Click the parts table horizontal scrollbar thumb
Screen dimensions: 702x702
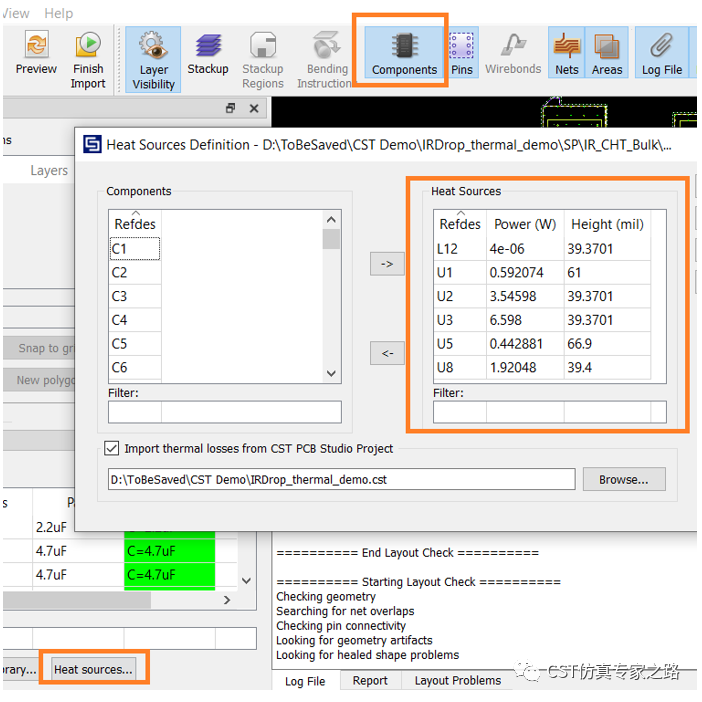point(77,600)
